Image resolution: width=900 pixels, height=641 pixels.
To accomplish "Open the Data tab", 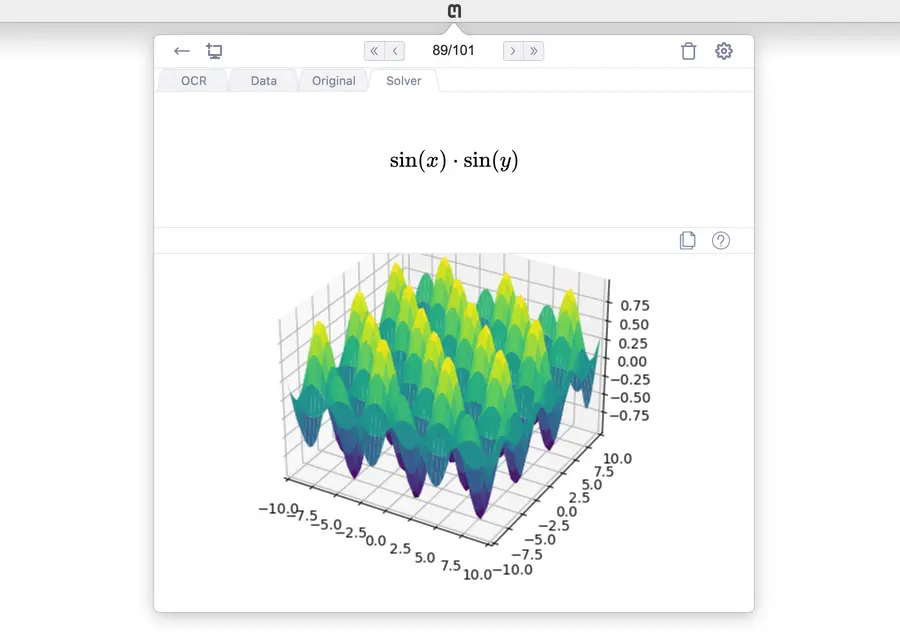I will click(x=263, y=81).
